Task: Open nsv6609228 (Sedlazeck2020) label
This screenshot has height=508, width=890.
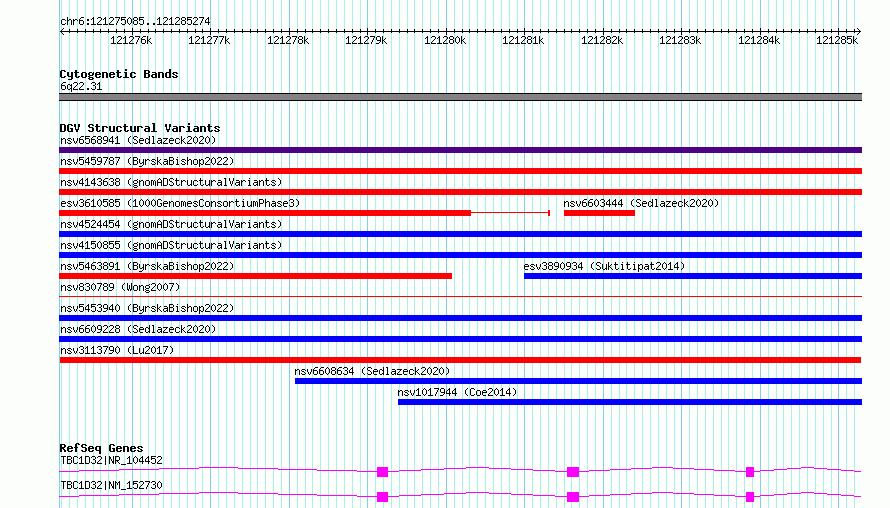Action: point(138,329)
